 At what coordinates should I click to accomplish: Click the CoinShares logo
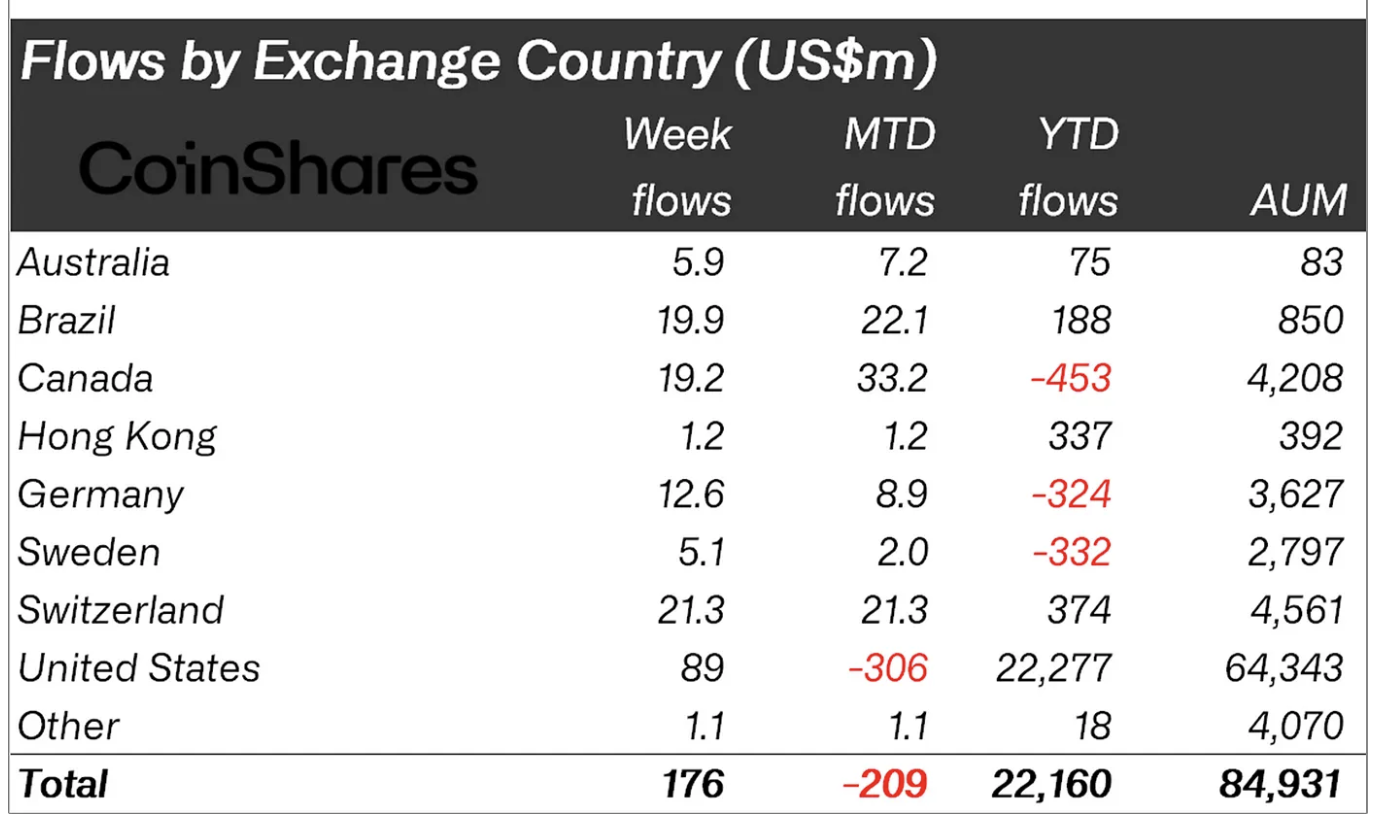pos(278,169)
